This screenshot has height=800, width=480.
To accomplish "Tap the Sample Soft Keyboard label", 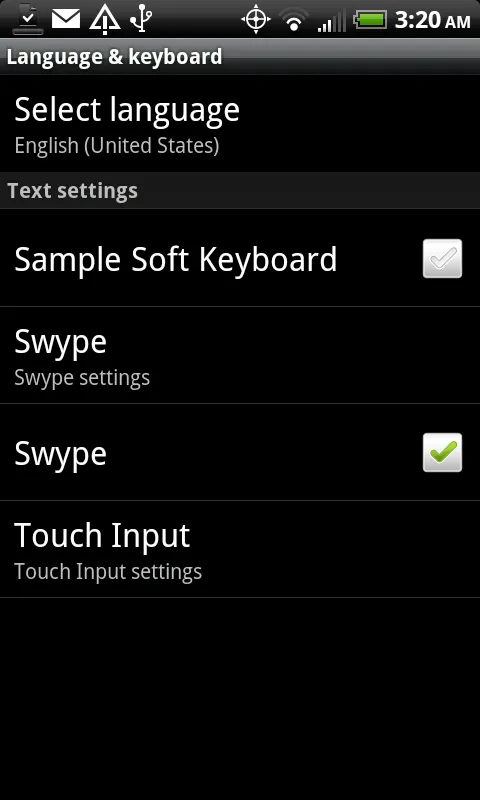I will pyautogui.click(x=175, y=259).
